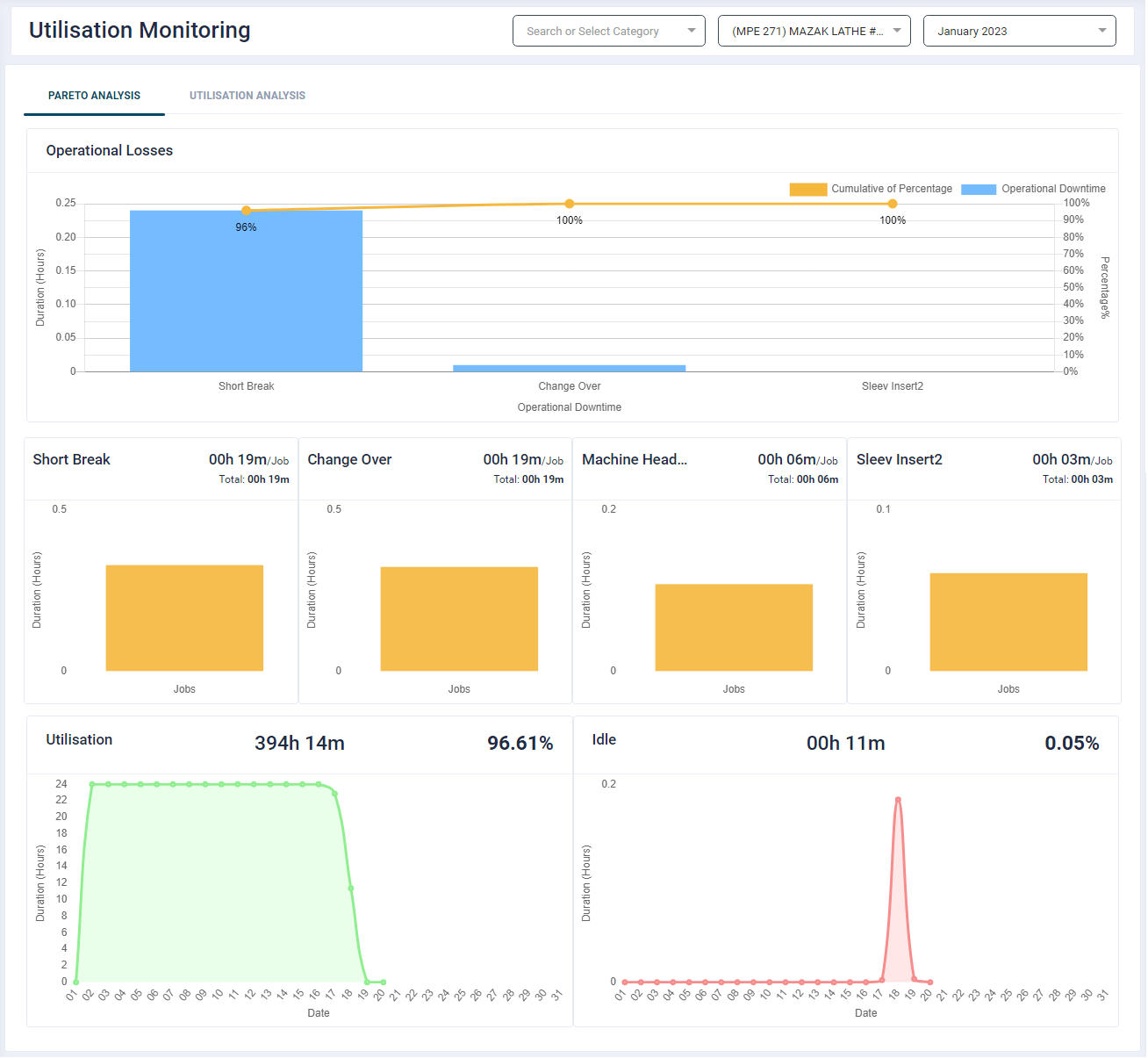1148x1058 pixels.
Task: Click the 96% cumulative line point
Action: click(246, 211)
